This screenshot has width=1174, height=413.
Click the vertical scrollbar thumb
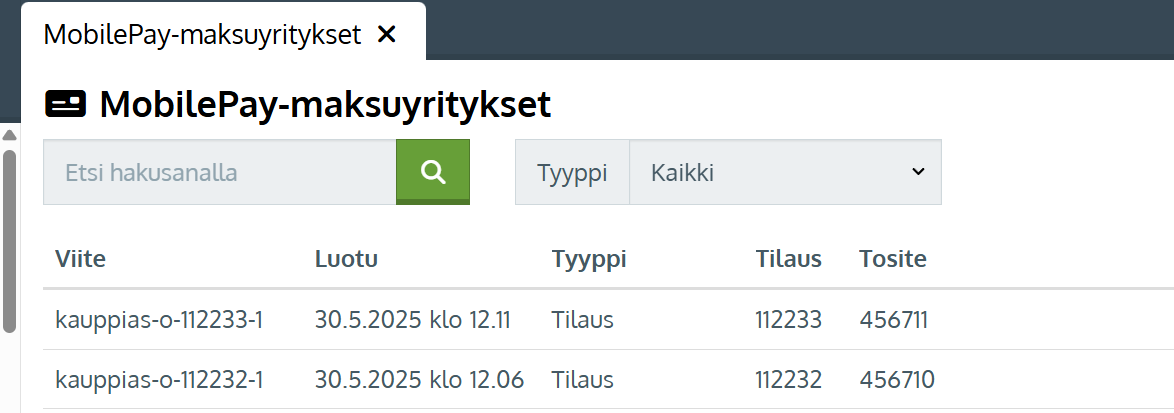coord(9,241)
